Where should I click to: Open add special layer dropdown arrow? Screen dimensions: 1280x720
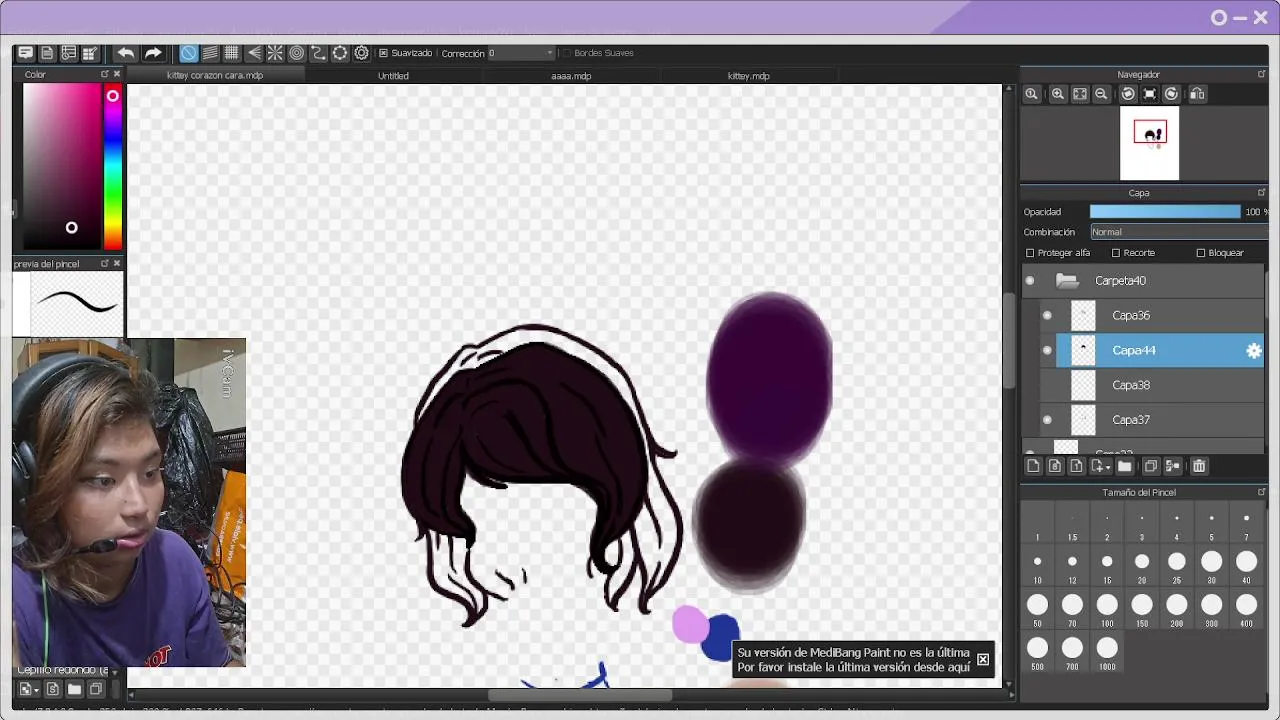pos(1108,467)
